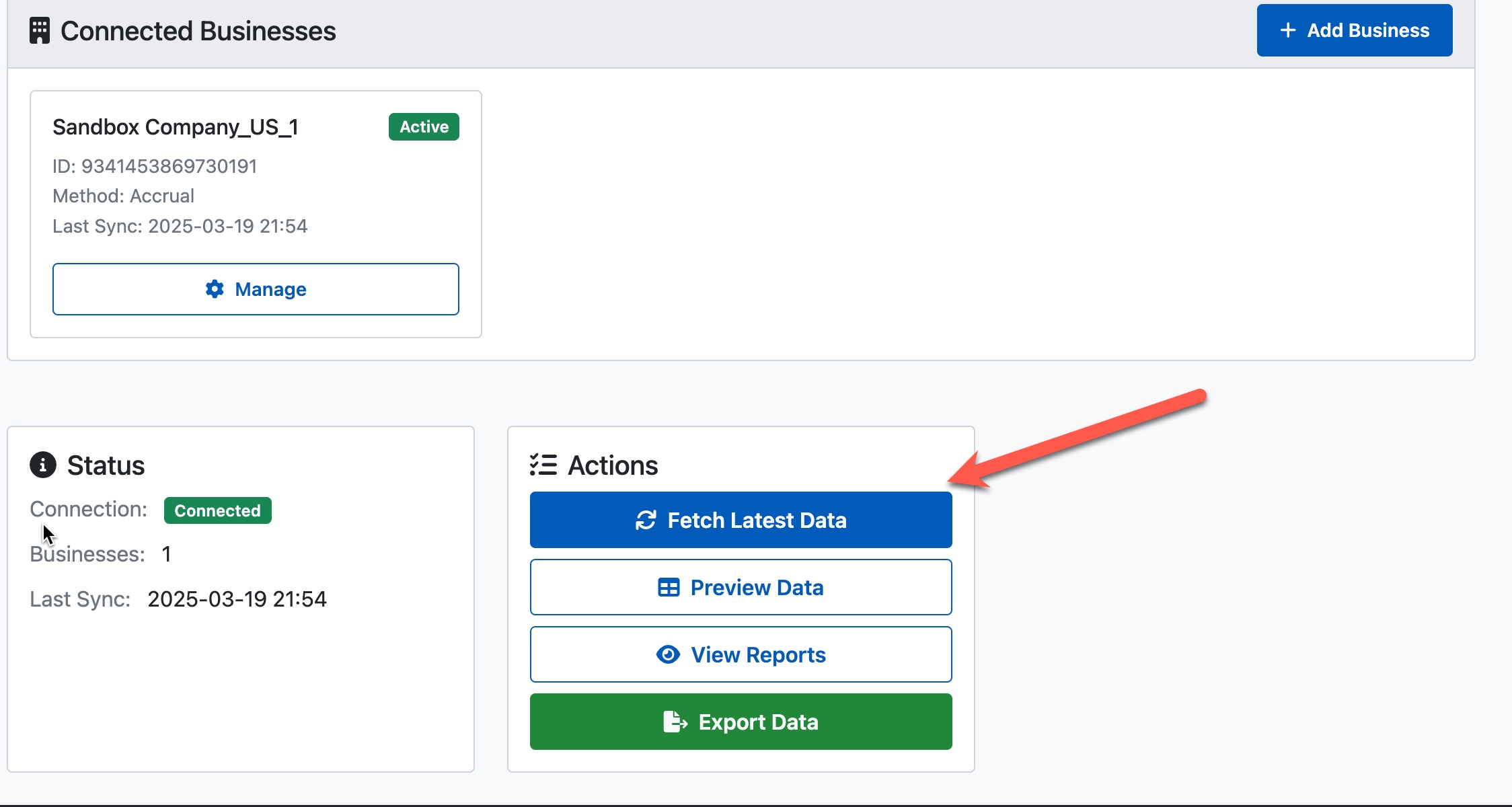
Task: Click the Connected Businesses heading
Action: 198,31
